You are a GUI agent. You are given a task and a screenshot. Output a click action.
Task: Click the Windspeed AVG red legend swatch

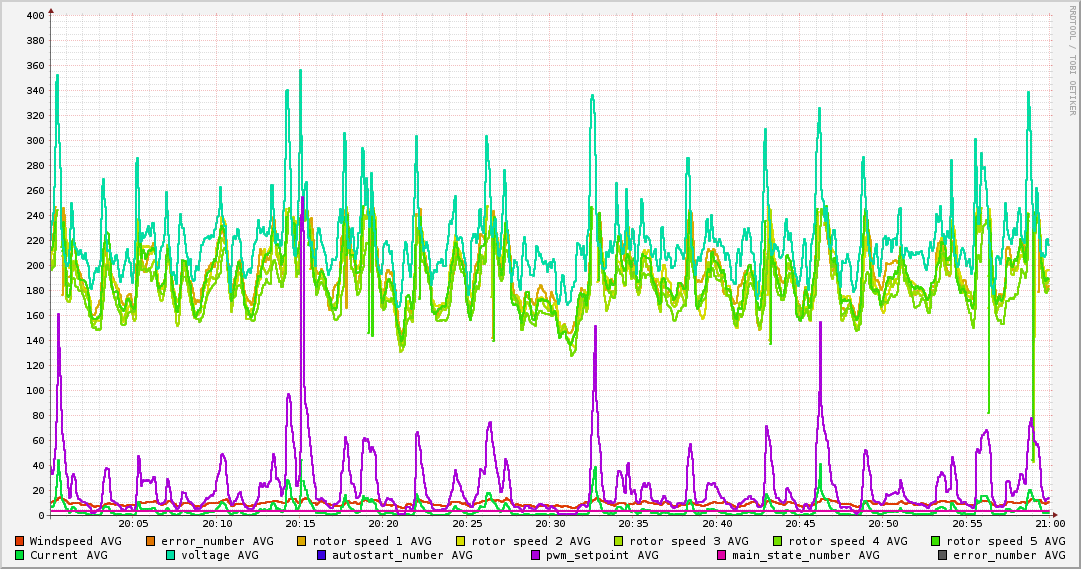(20, 541)
